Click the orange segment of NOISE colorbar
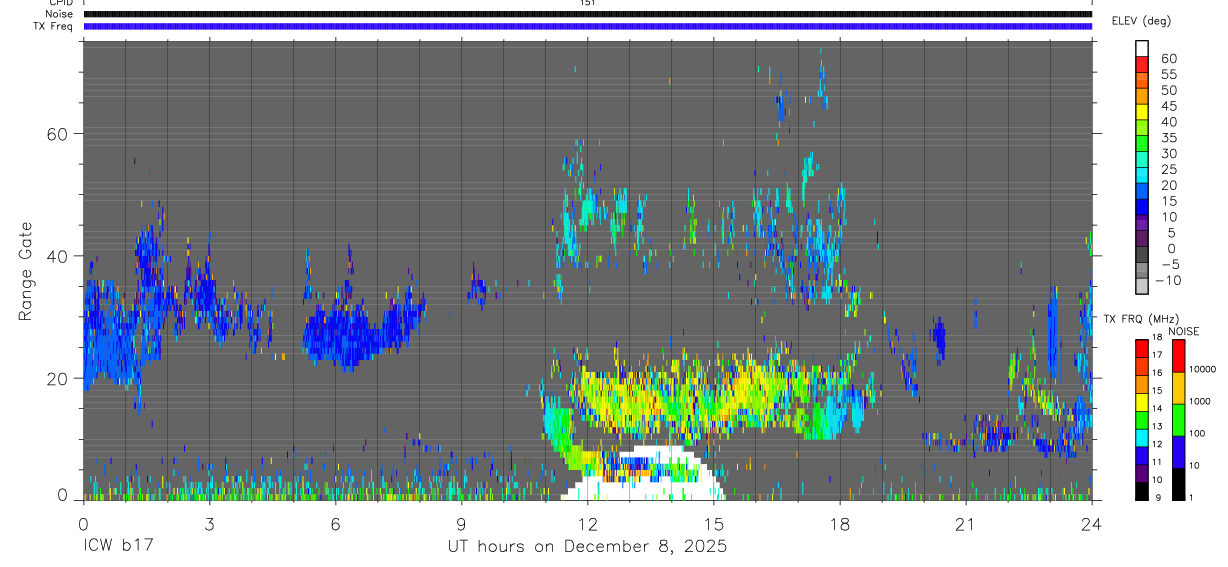 pos(1178,388)
